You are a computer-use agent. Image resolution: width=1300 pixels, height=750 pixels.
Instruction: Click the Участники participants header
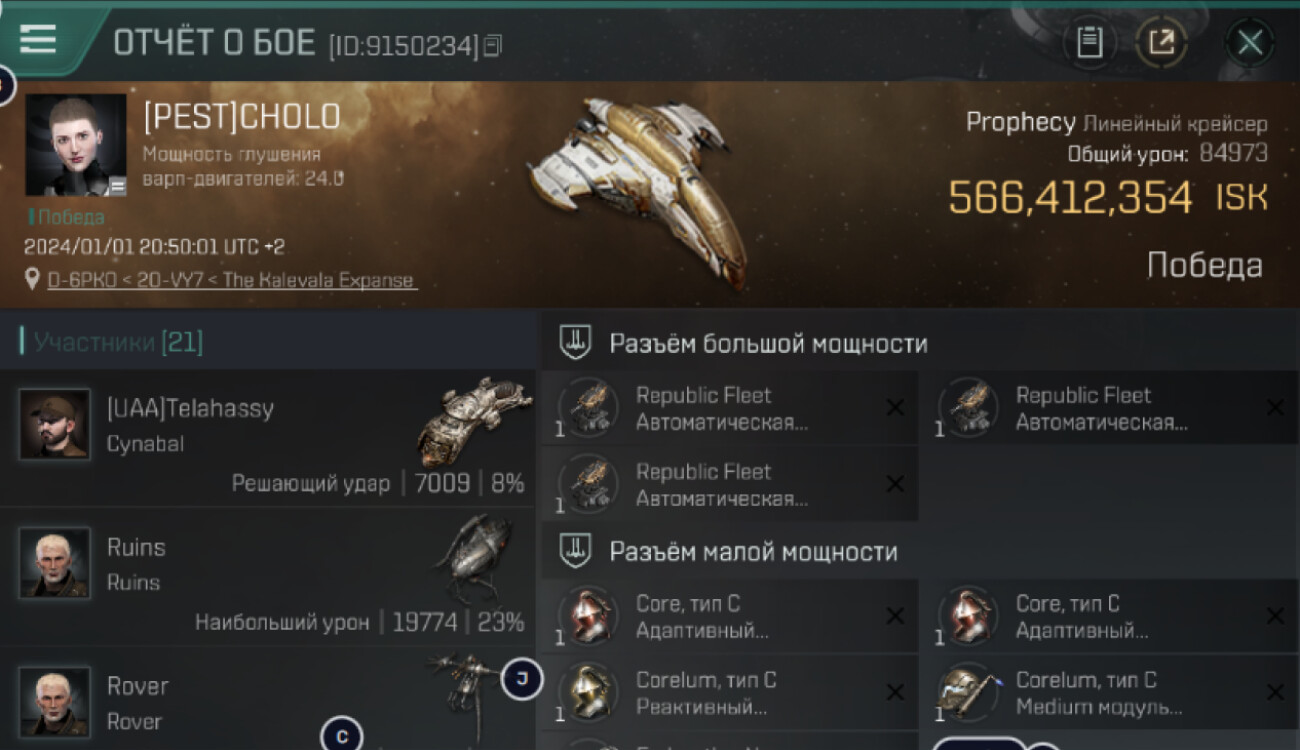(x=118, y=343)
